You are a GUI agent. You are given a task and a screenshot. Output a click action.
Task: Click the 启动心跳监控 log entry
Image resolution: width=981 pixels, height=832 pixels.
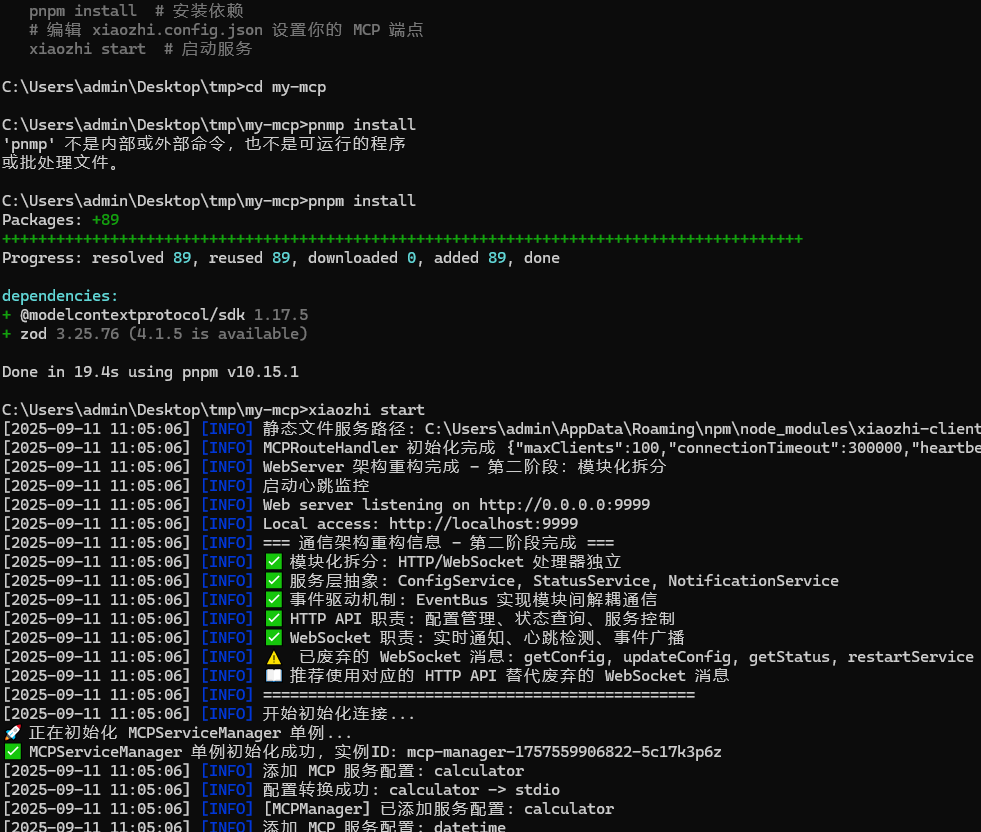tap(186, 486)
